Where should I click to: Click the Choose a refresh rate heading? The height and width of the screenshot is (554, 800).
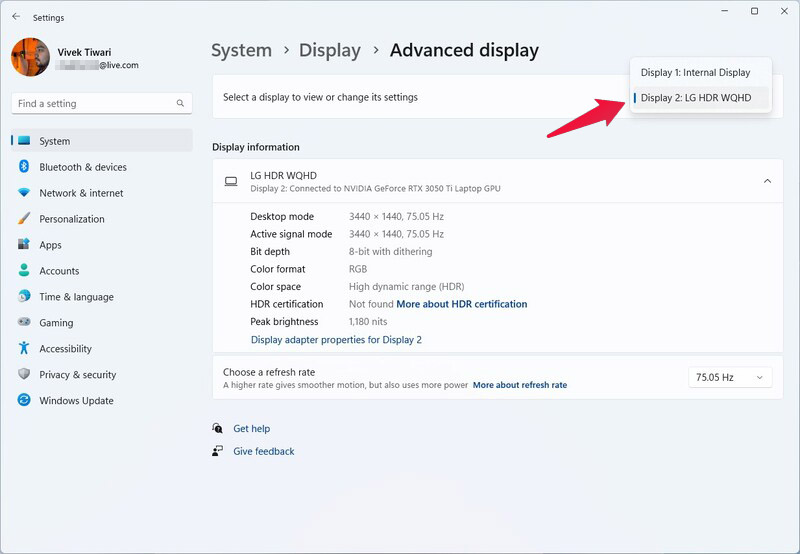269,372
